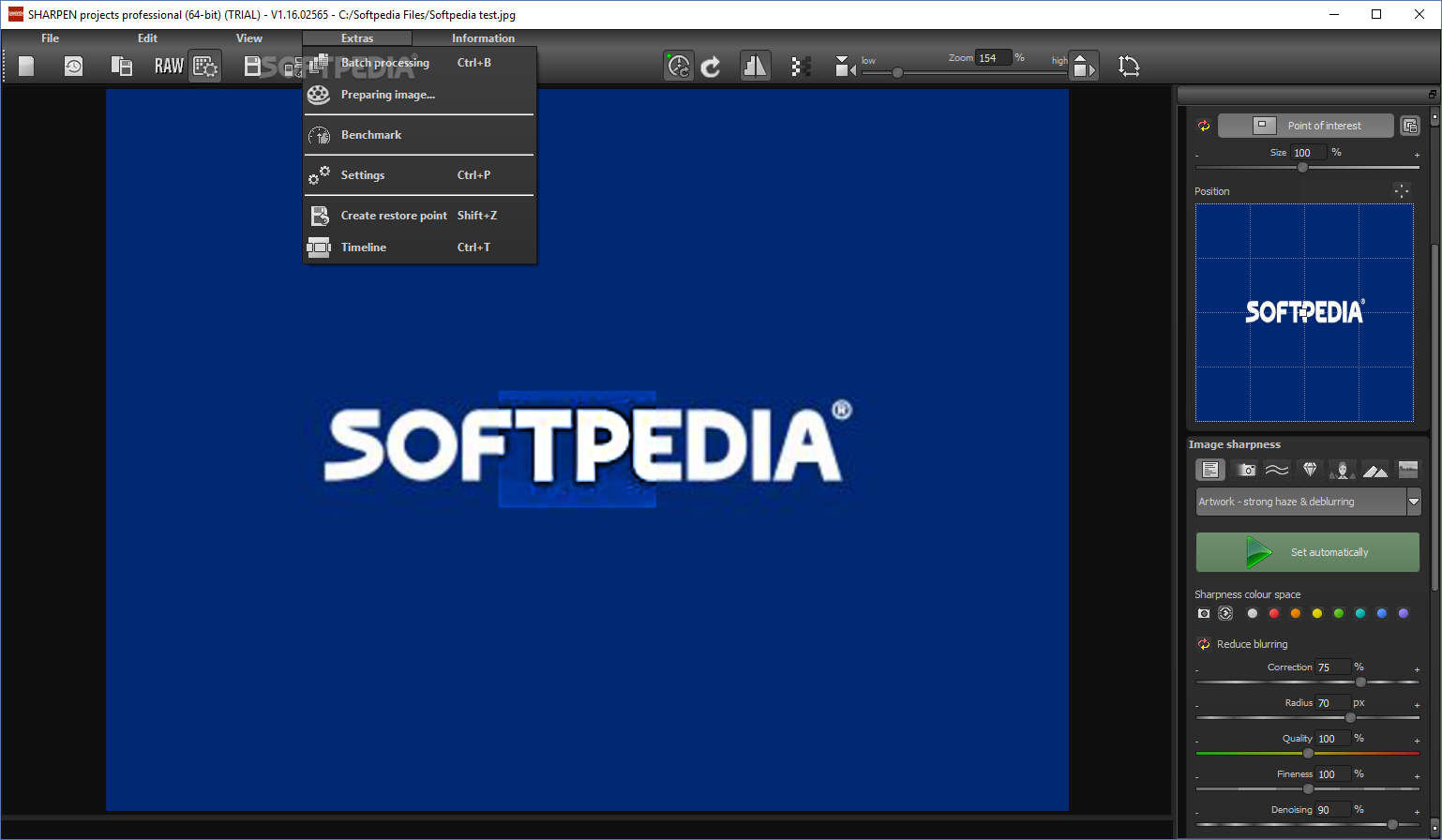Viewport: 1442px width, 840px height.
Task: Toggle the real-time calculation clock icon
Action: [679, 66]
